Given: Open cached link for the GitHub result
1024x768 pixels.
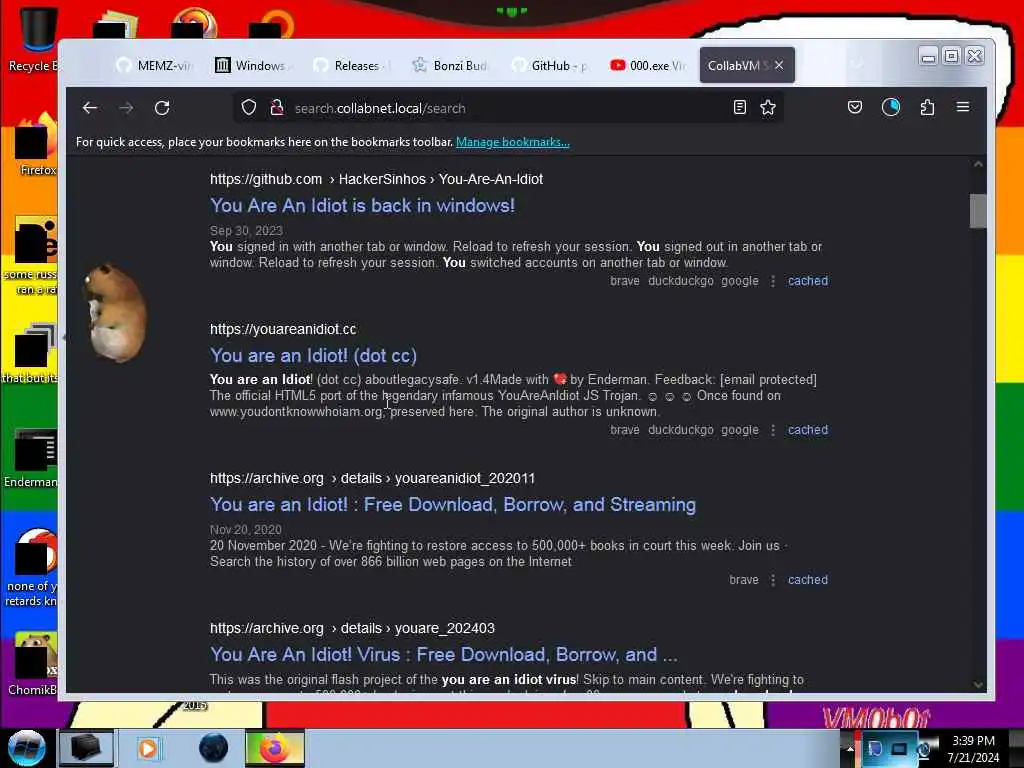Looking at the screenshot, I should coord(808,281).
